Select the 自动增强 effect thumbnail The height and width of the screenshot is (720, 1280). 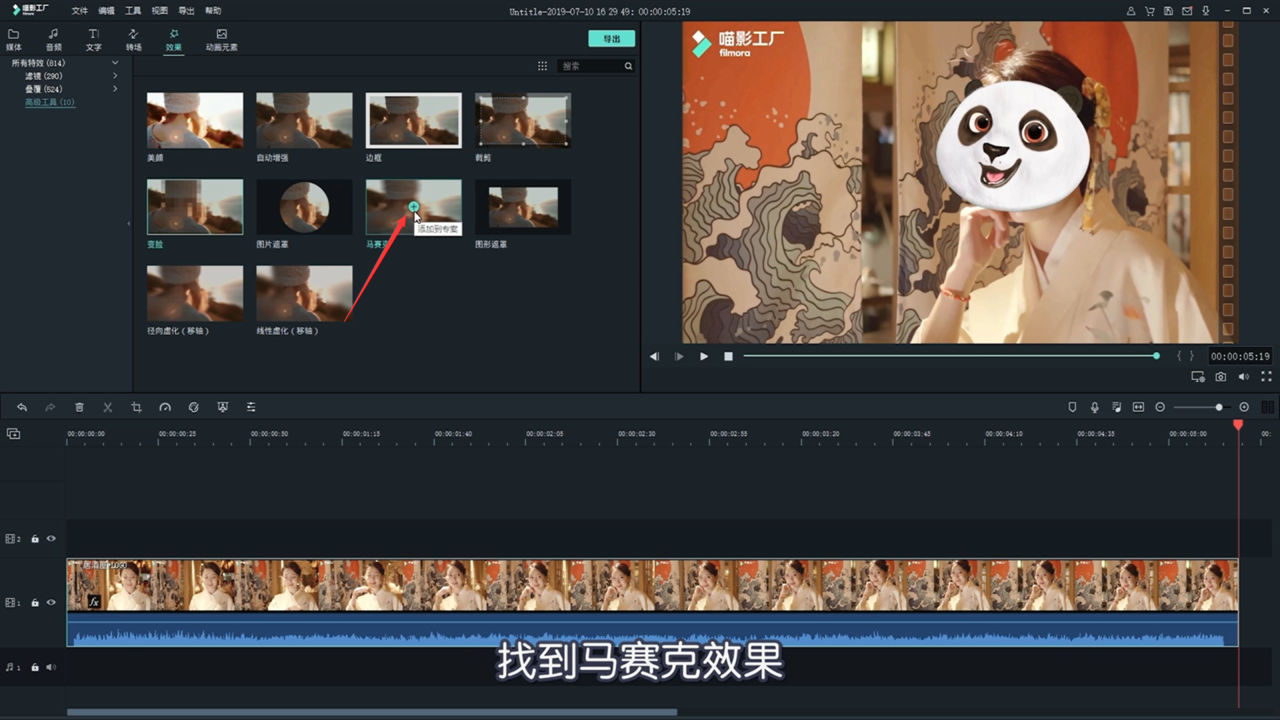(x=304, y=120)
